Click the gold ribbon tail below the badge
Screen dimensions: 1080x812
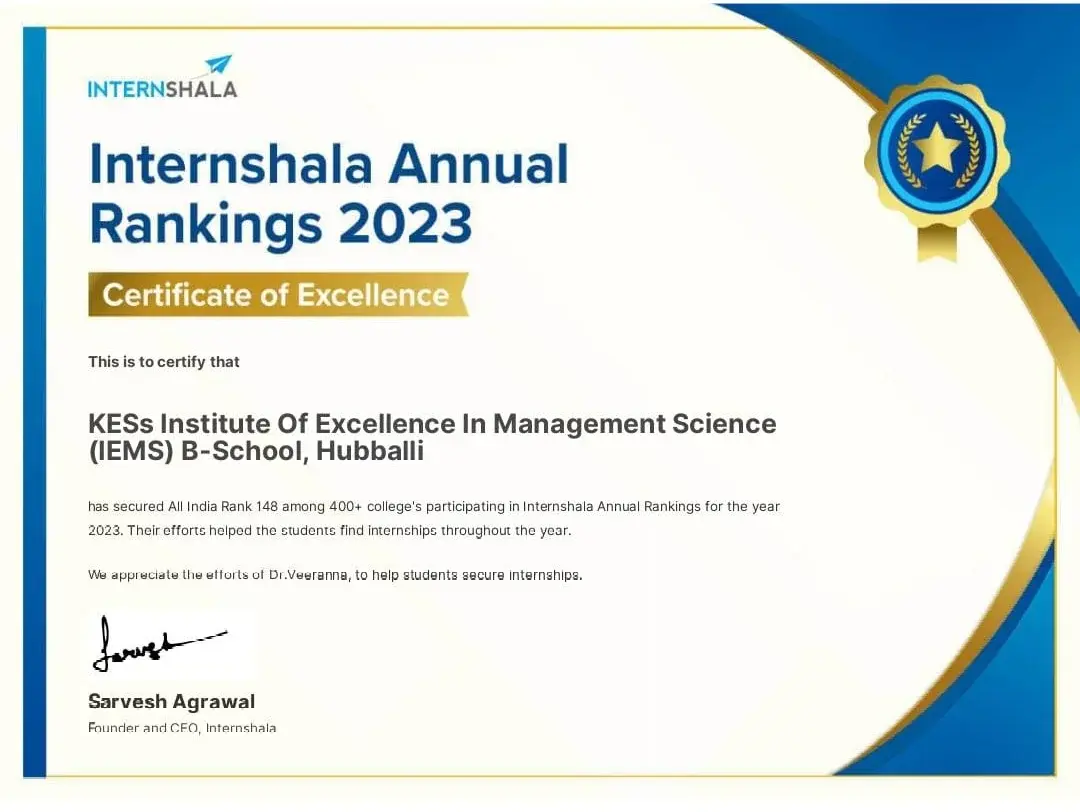pyautogui.click(x=937, y=243)
